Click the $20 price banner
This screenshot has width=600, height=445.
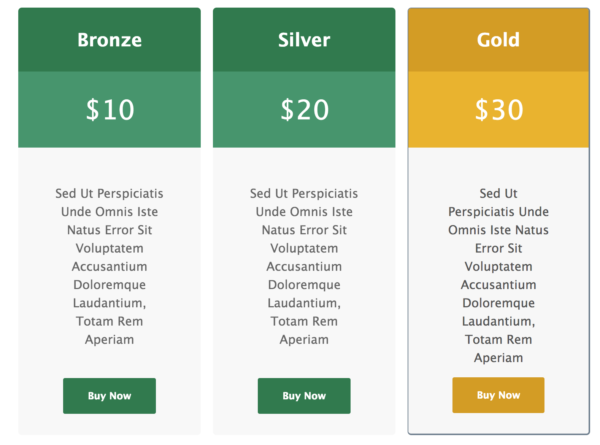pos(304,109)
